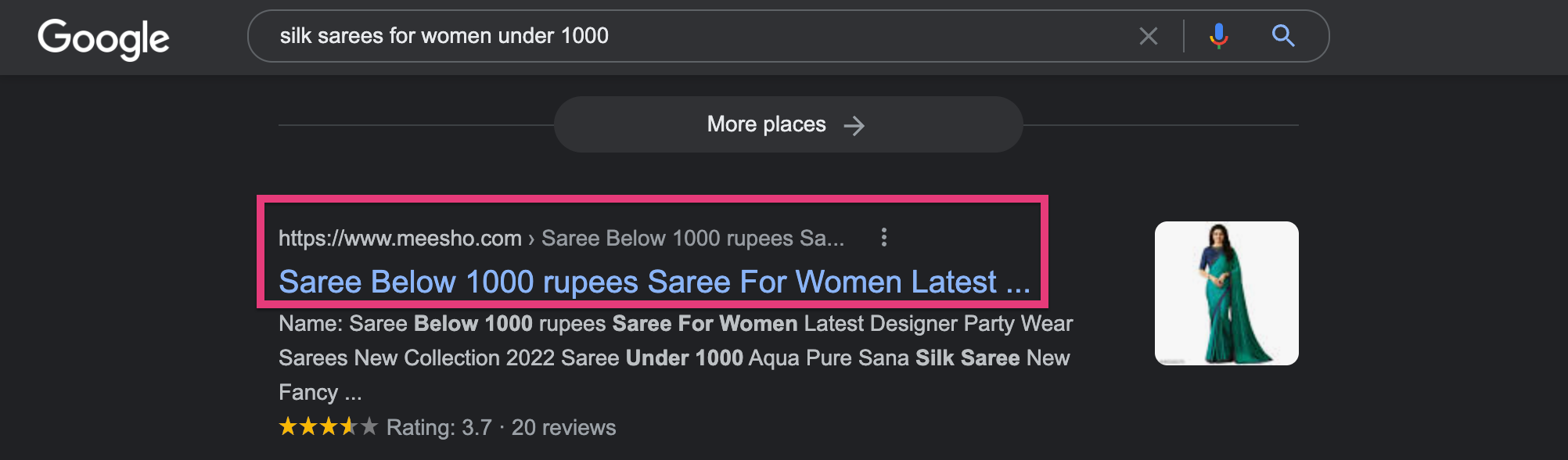1568x460 pixels.
Task: Click the magnifying glass search icon
Action: pyautogui.click(x=1283, y=36)
